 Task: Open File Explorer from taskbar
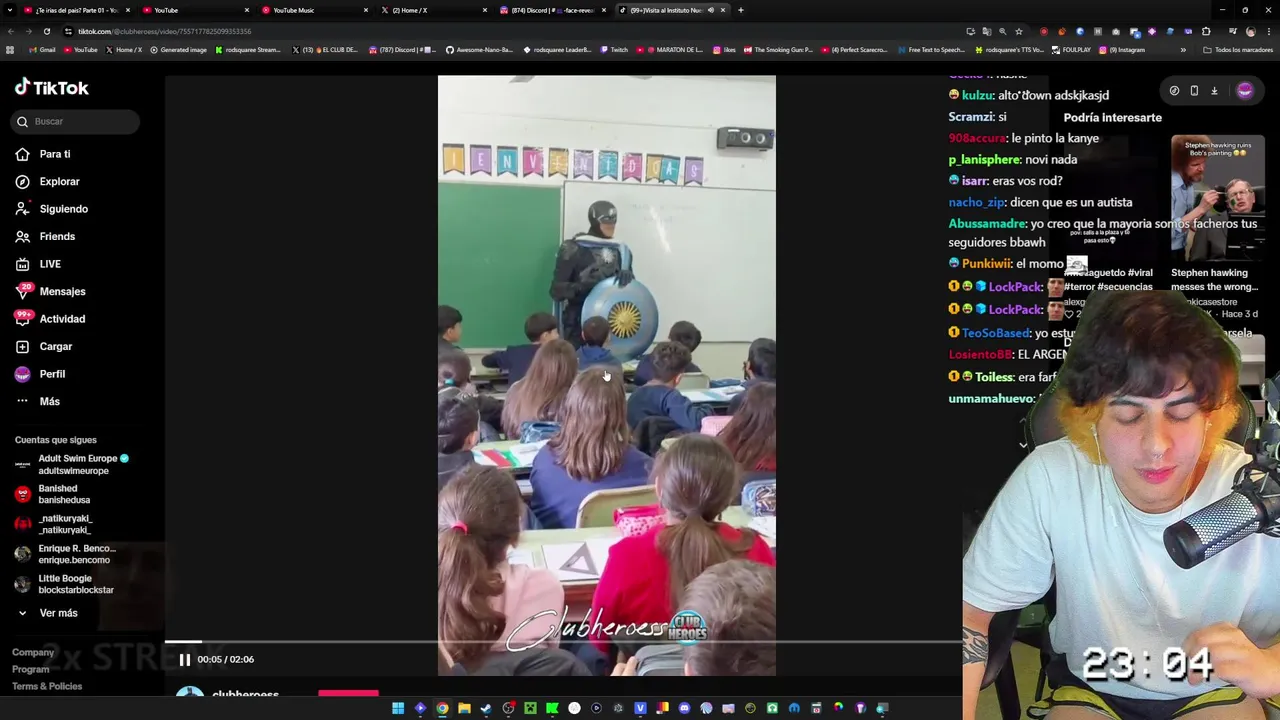(x=464, y=708)
